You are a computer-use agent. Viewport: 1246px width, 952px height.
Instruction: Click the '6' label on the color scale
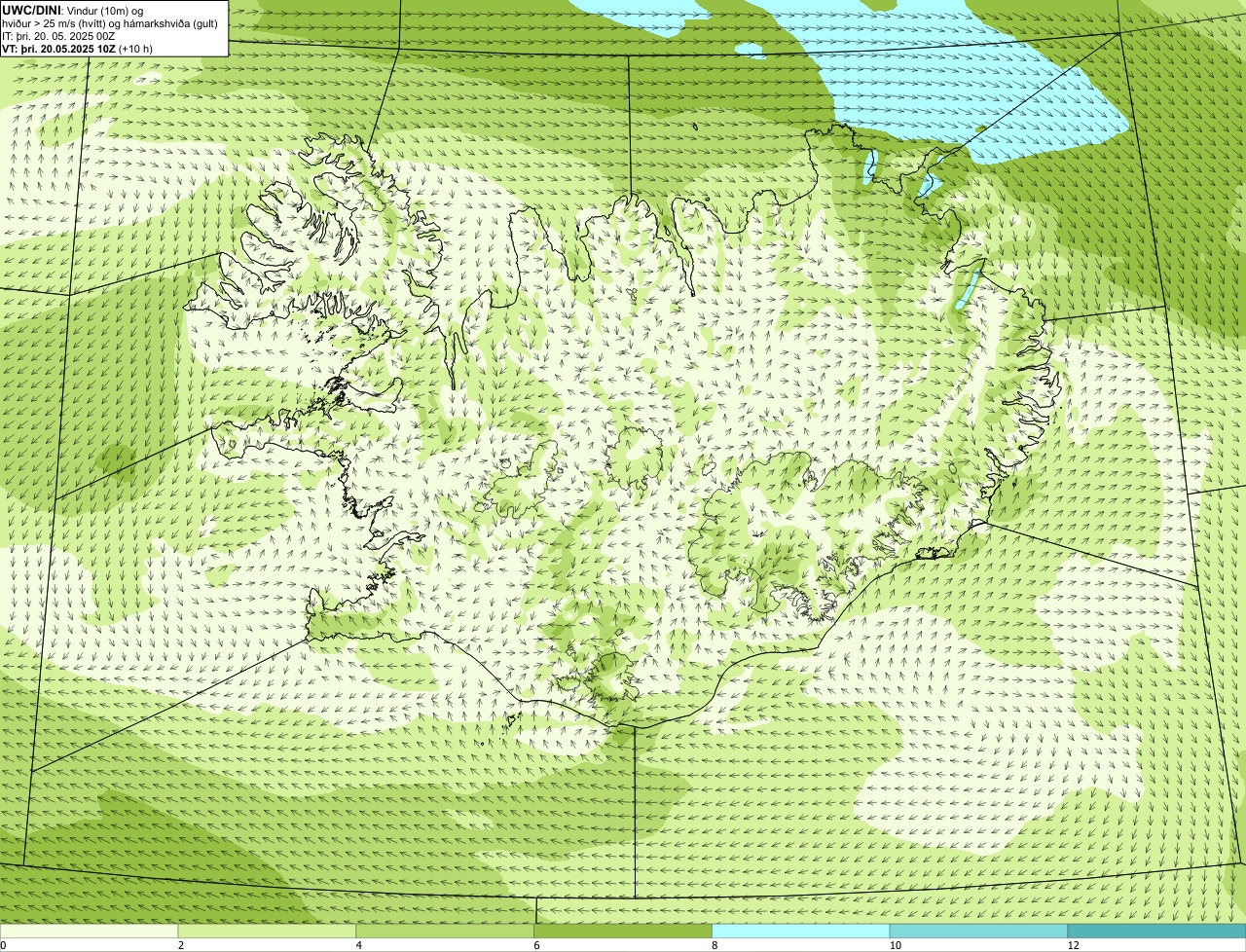point(537,945)
